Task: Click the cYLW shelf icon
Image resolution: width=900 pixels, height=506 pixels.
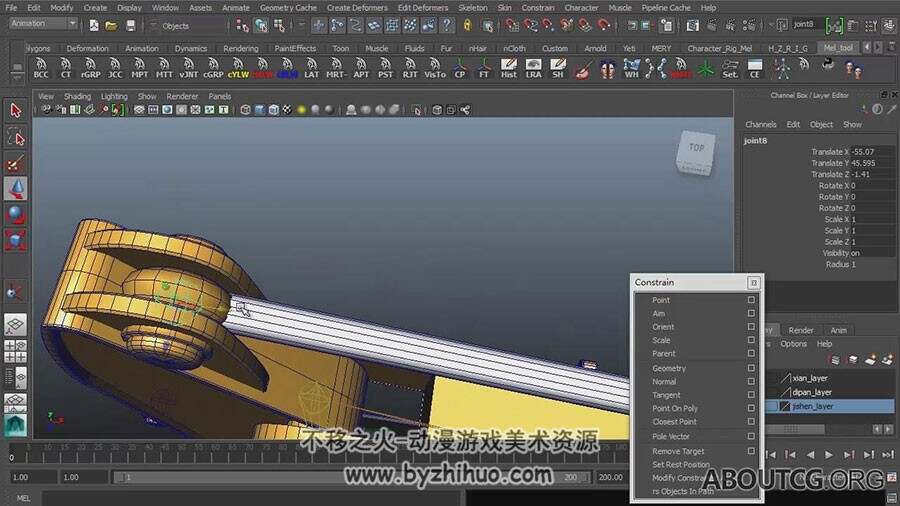Action: [x=238, y=68]
